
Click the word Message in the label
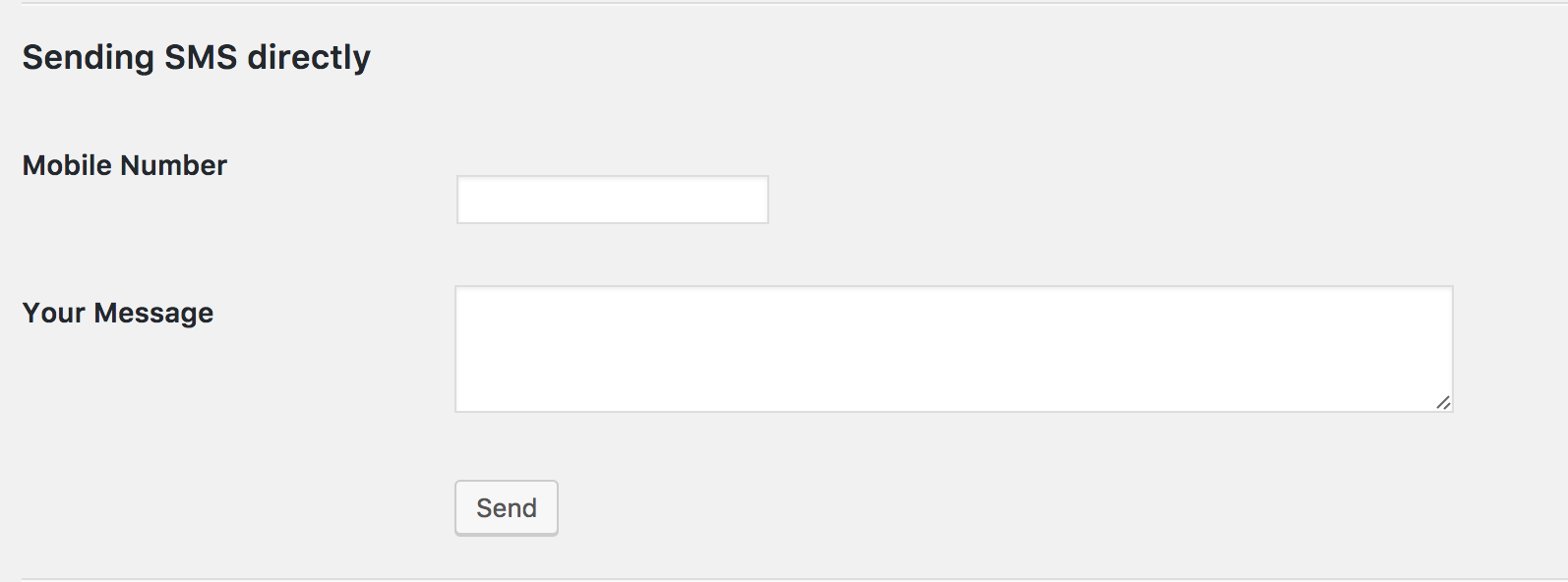[153, 313]
